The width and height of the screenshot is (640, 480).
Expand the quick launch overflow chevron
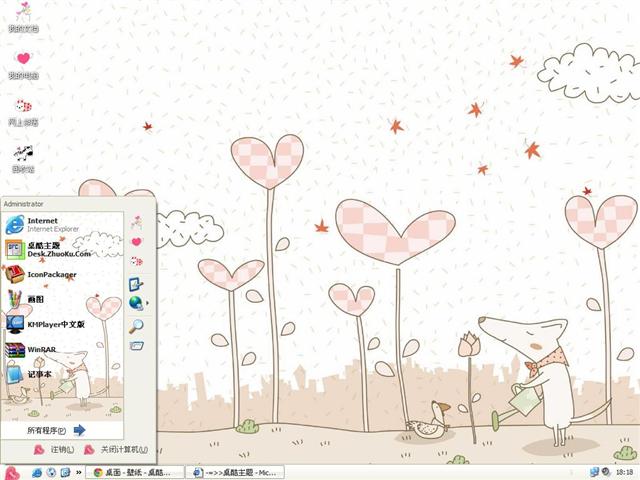coord(79,473)
